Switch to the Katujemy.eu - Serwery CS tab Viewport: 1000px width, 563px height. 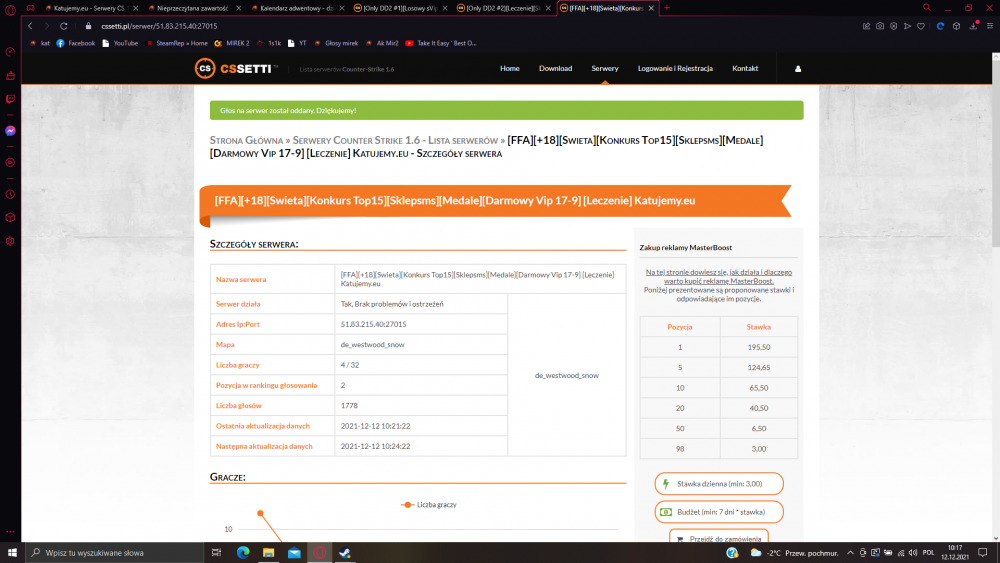pos(89,8)
